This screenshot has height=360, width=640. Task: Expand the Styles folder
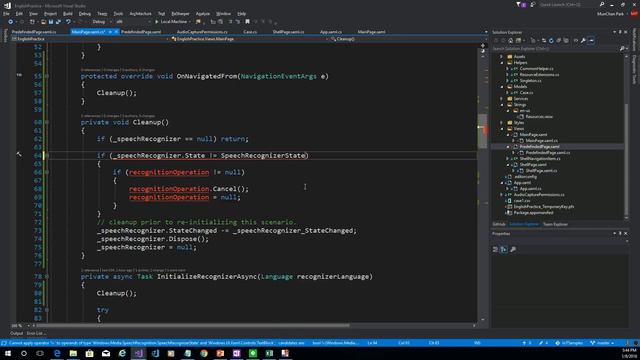click(x=502, y=122)
